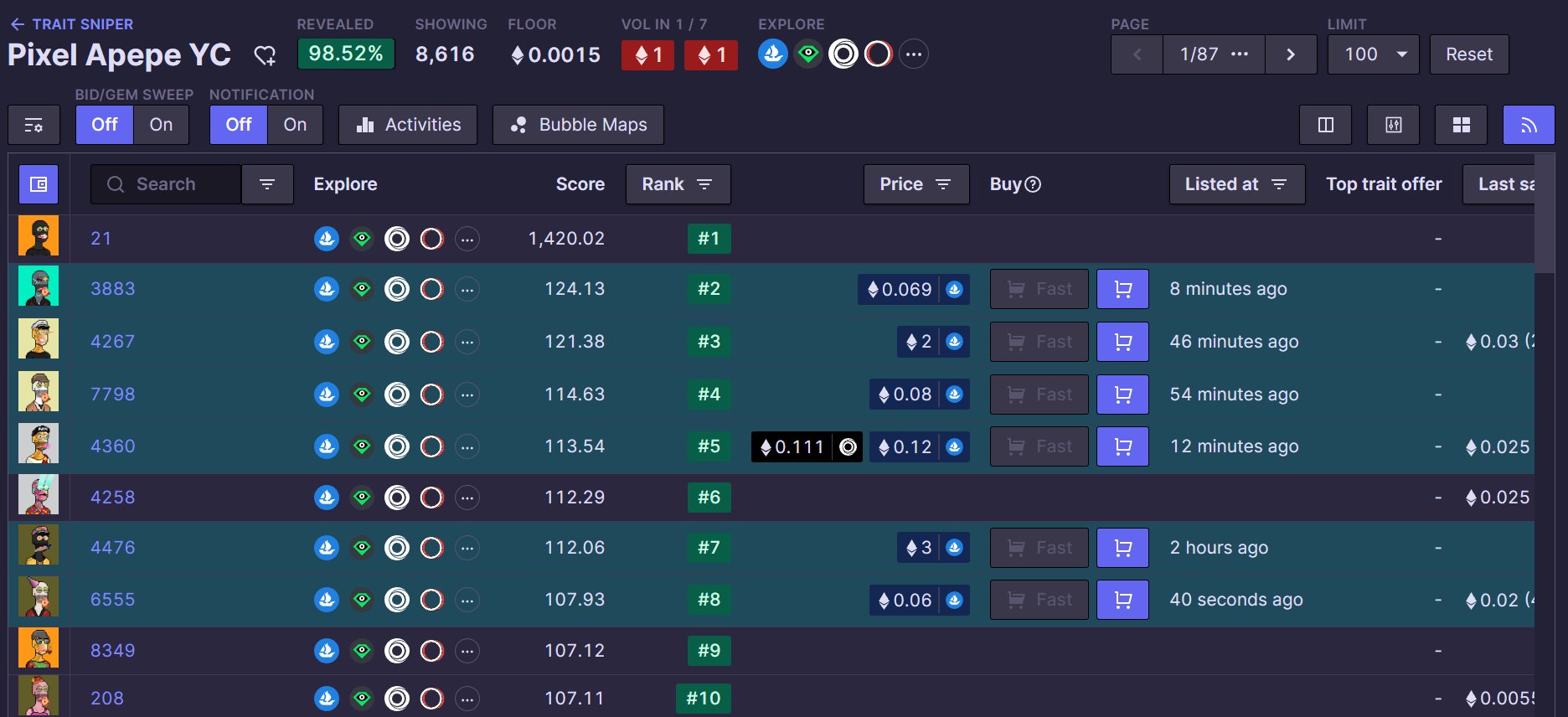Screen dimensions: 1568x717
Task: Click the revealed 98.52% badge
Action: coord(346,54)
